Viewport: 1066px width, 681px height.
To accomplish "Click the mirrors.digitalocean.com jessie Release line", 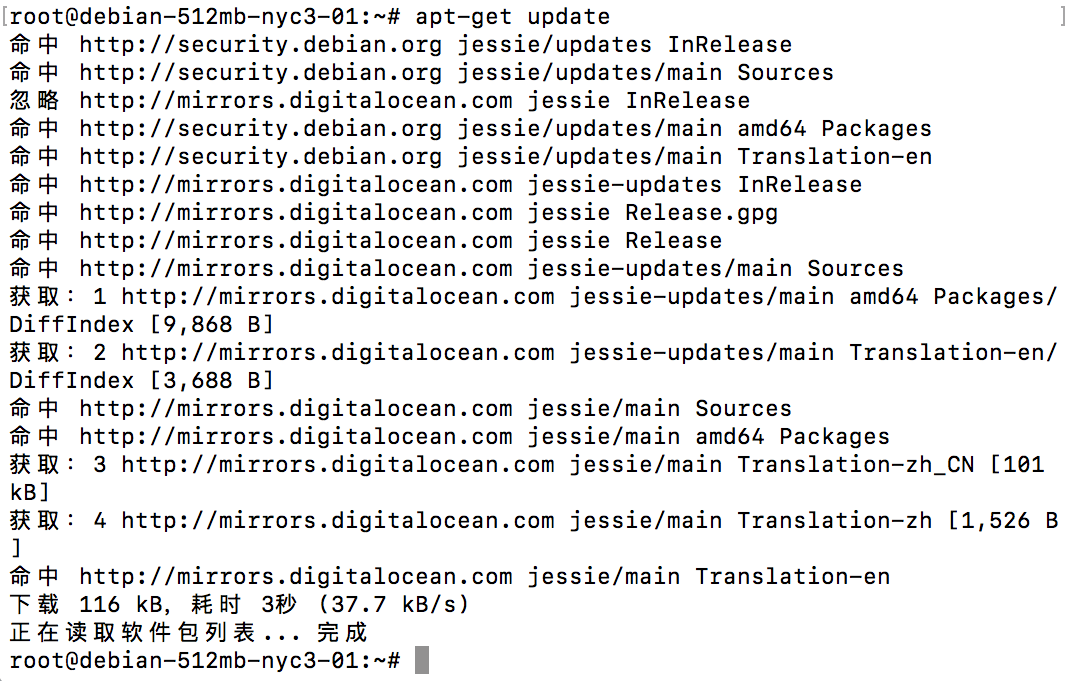I will pos(366,241).
